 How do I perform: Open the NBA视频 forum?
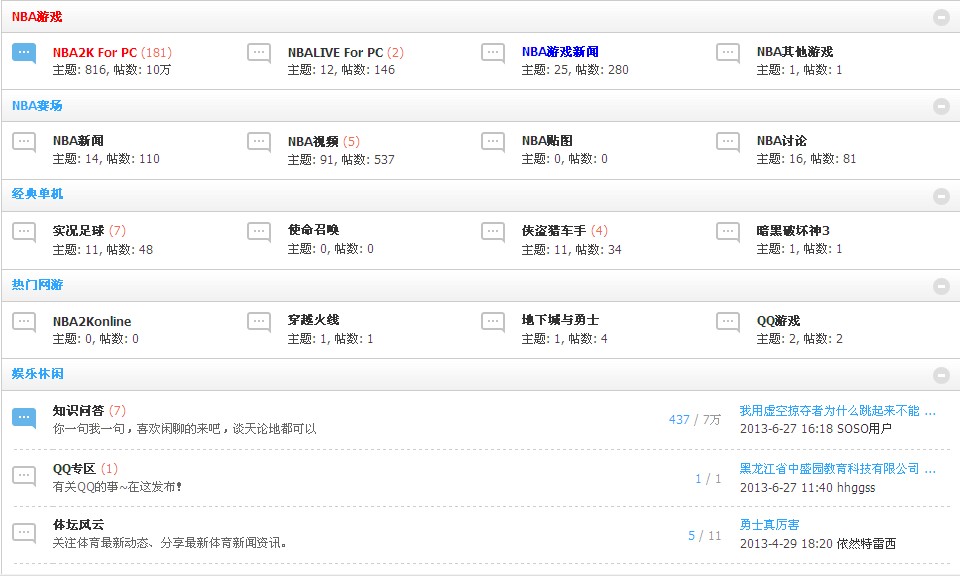coord(313,141)
